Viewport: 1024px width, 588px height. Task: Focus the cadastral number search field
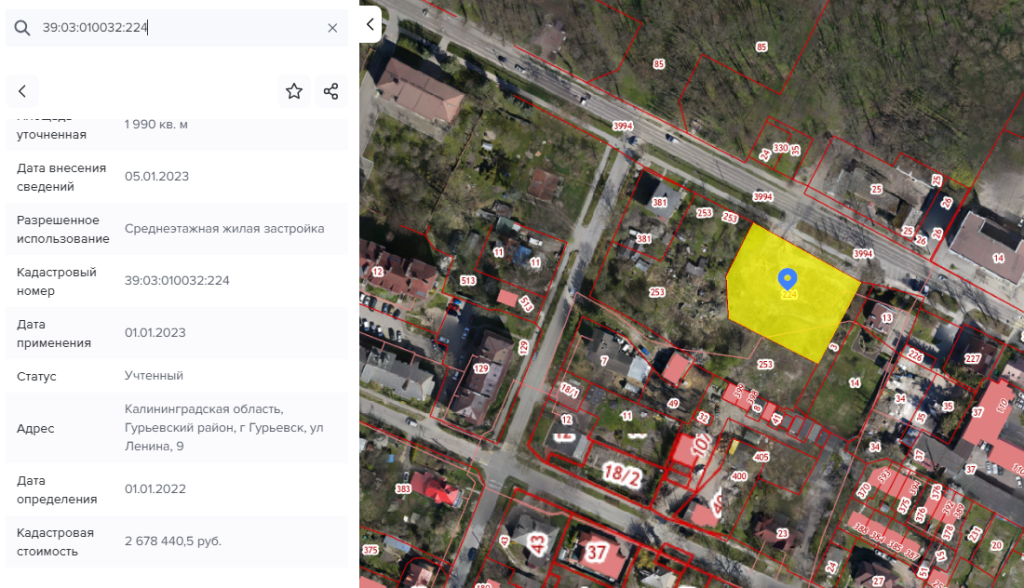[180, 28]
